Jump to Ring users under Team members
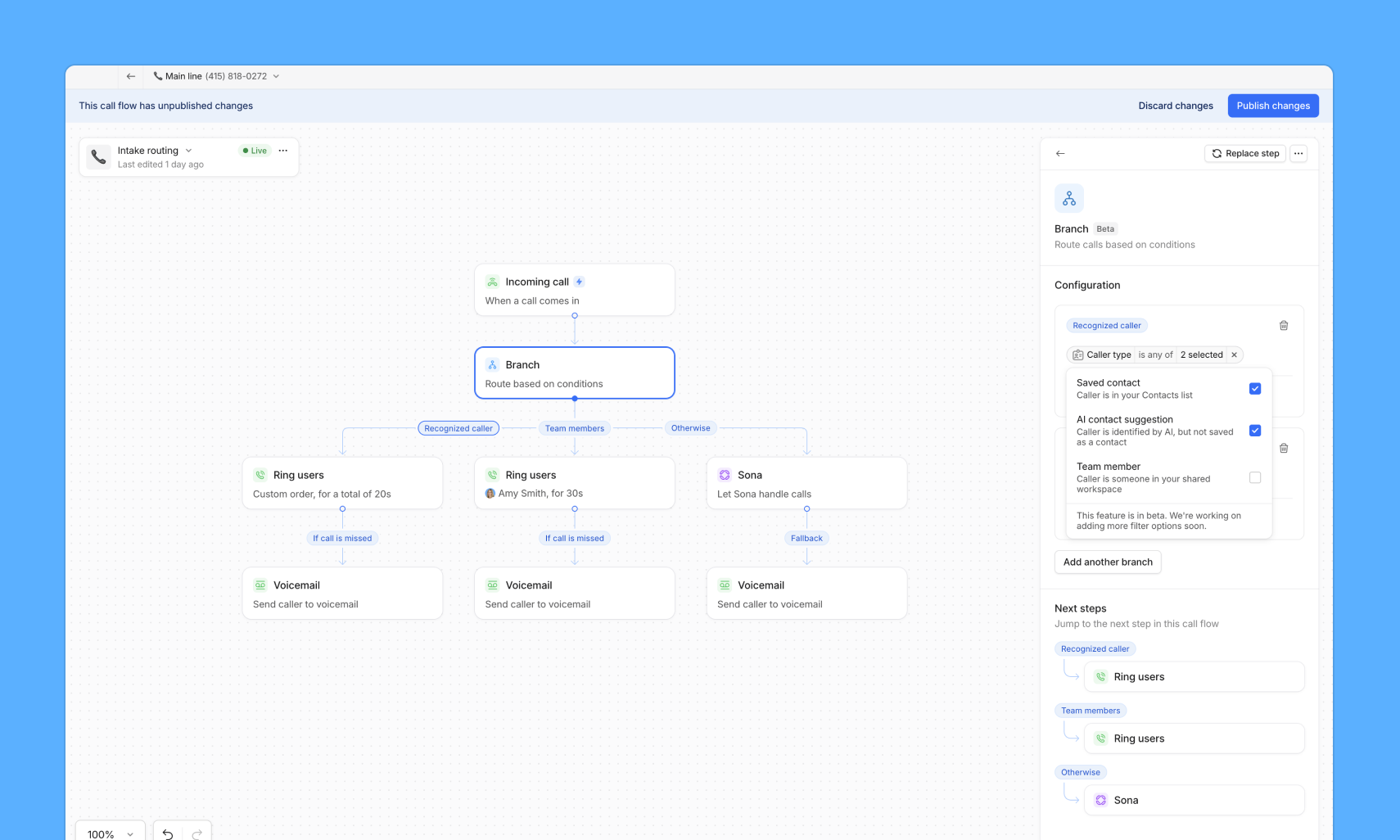This screenshot has width=1400, height=840. 1195,738
